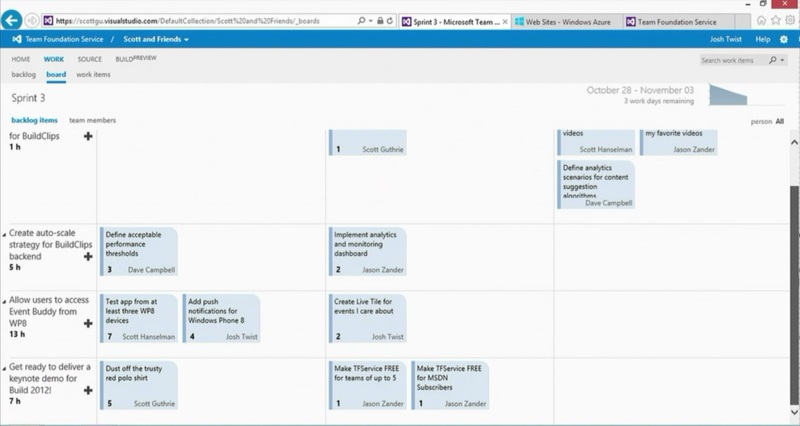This screenshot has width=800, height=426.
Task: Click the search work items magnifier icon
Action: click(772, 60)
